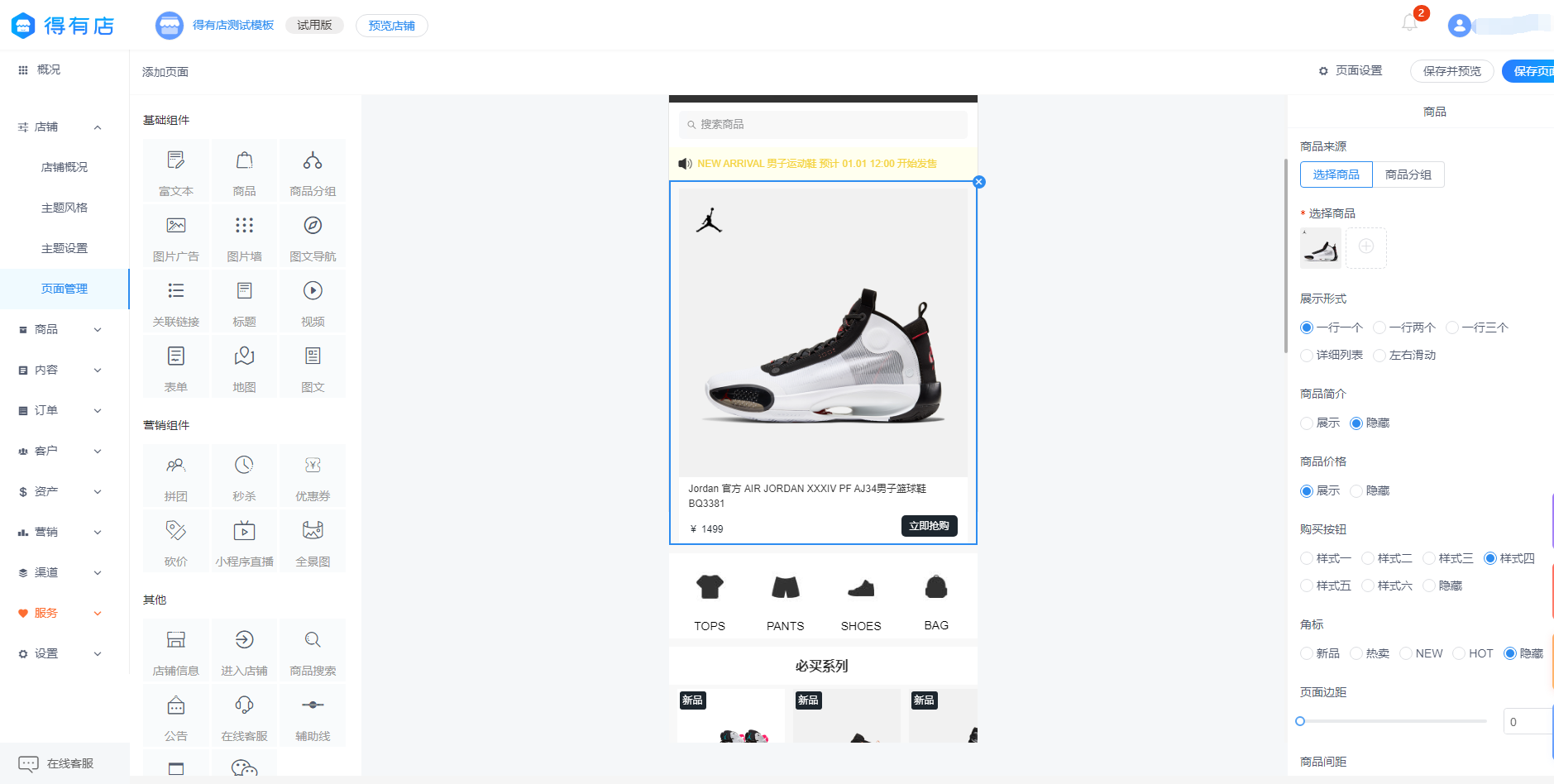
Task: Expand the 营销 sidebar menu
Action: [x=65, y=532]
